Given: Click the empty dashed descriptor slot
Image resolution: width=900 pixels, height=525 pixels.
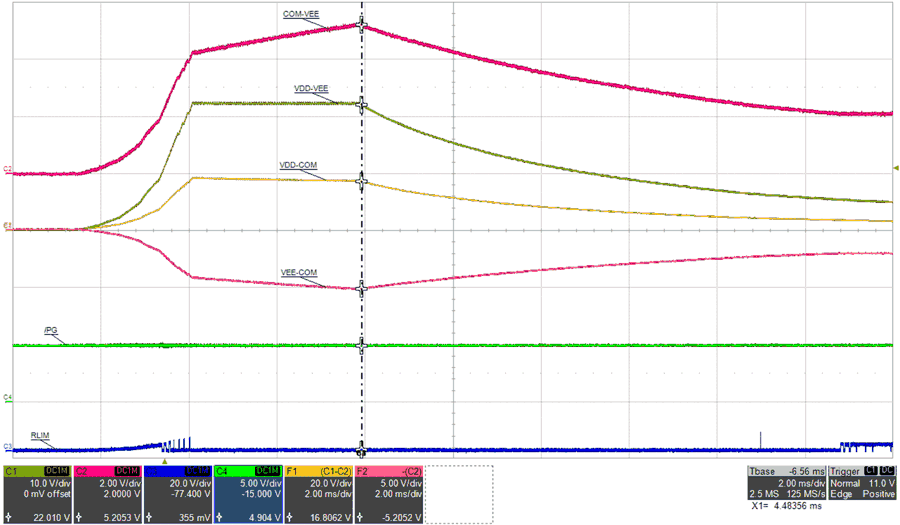Looking at the screenshot, I should click(x=460, y=494).
